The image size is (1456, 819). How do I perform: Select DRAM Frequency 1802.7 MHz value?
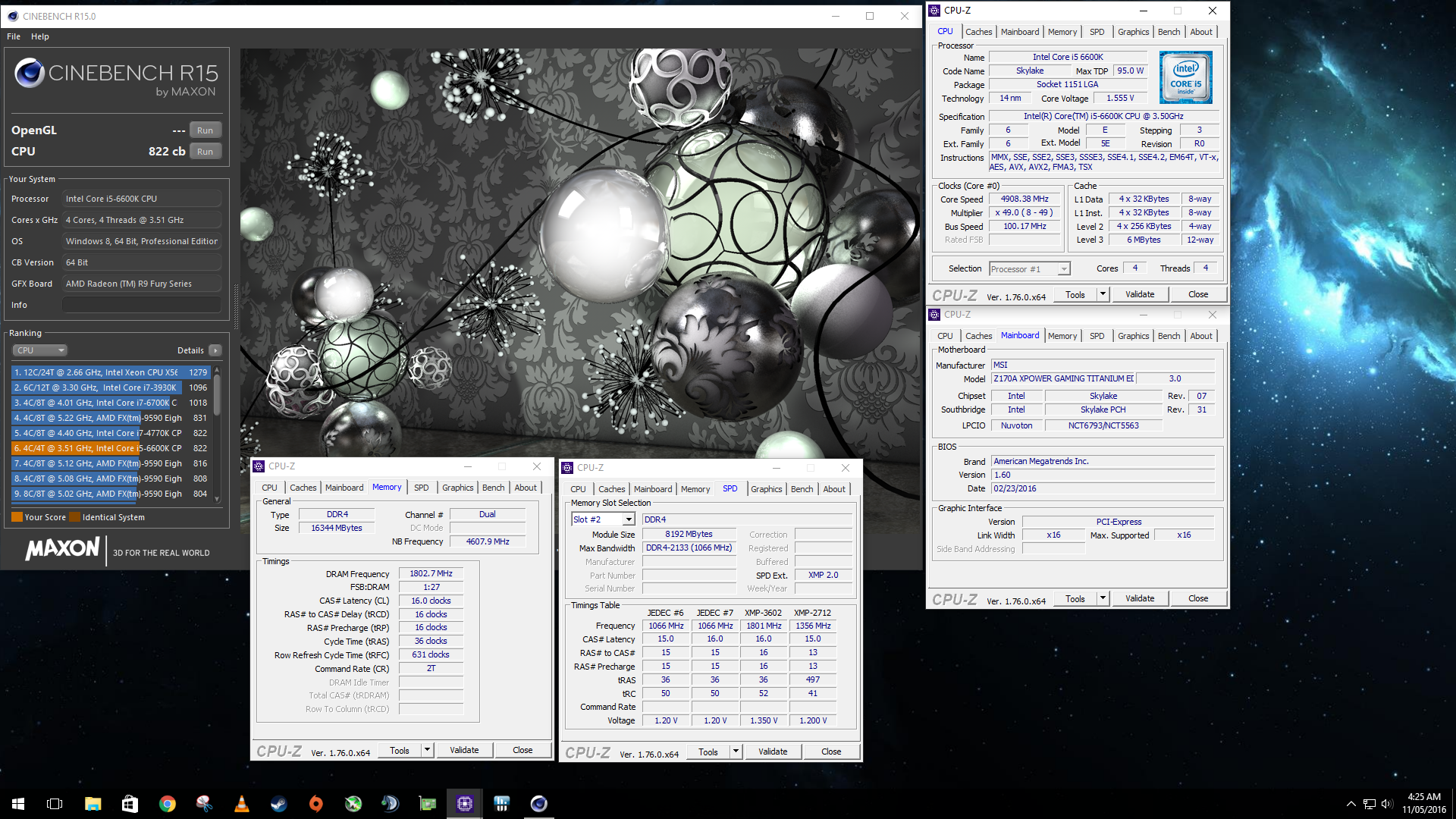[x=431, y=574]
